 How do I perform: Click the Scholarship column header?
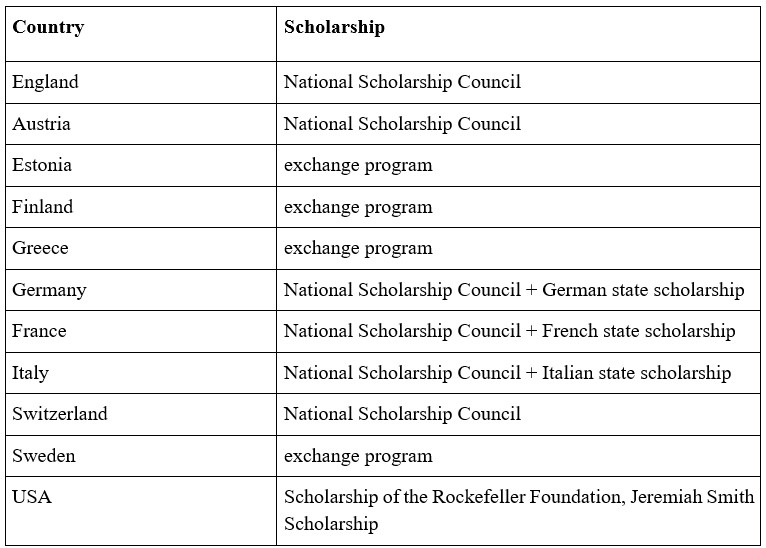(334, 27)
